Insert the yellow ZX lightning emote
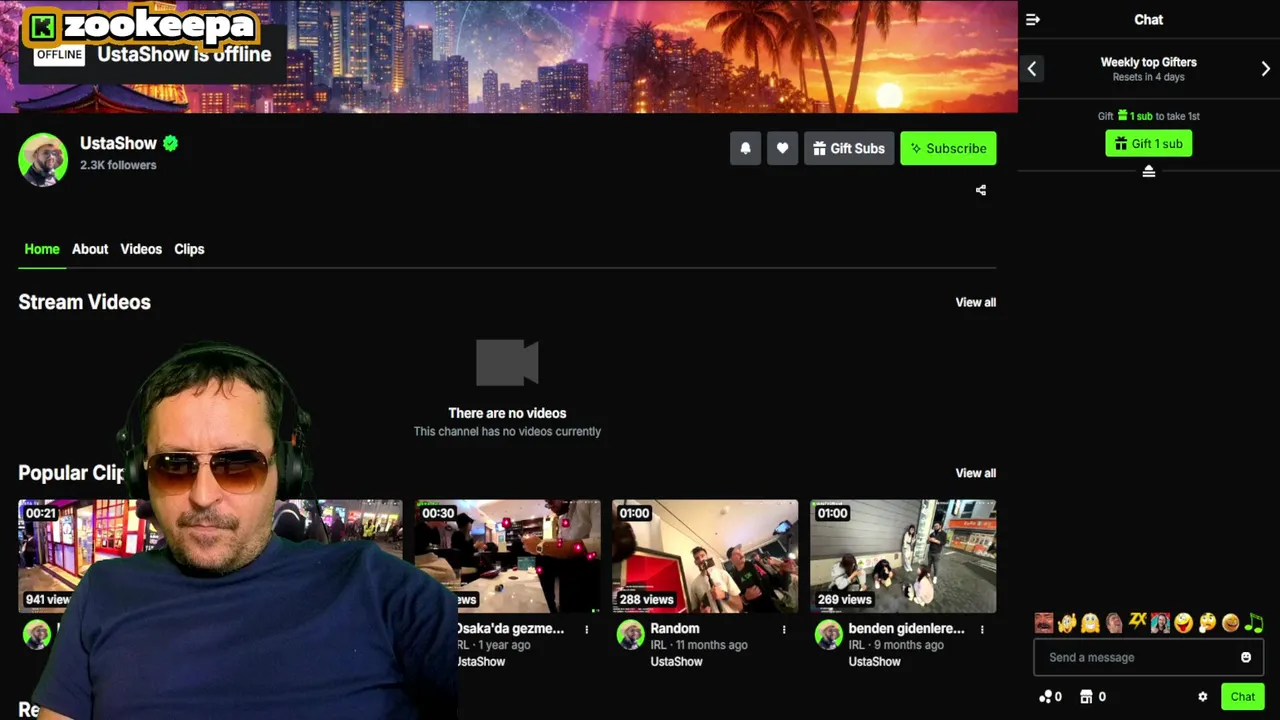Screen dimensions: 1280x720 click(x=1137, y=622)
